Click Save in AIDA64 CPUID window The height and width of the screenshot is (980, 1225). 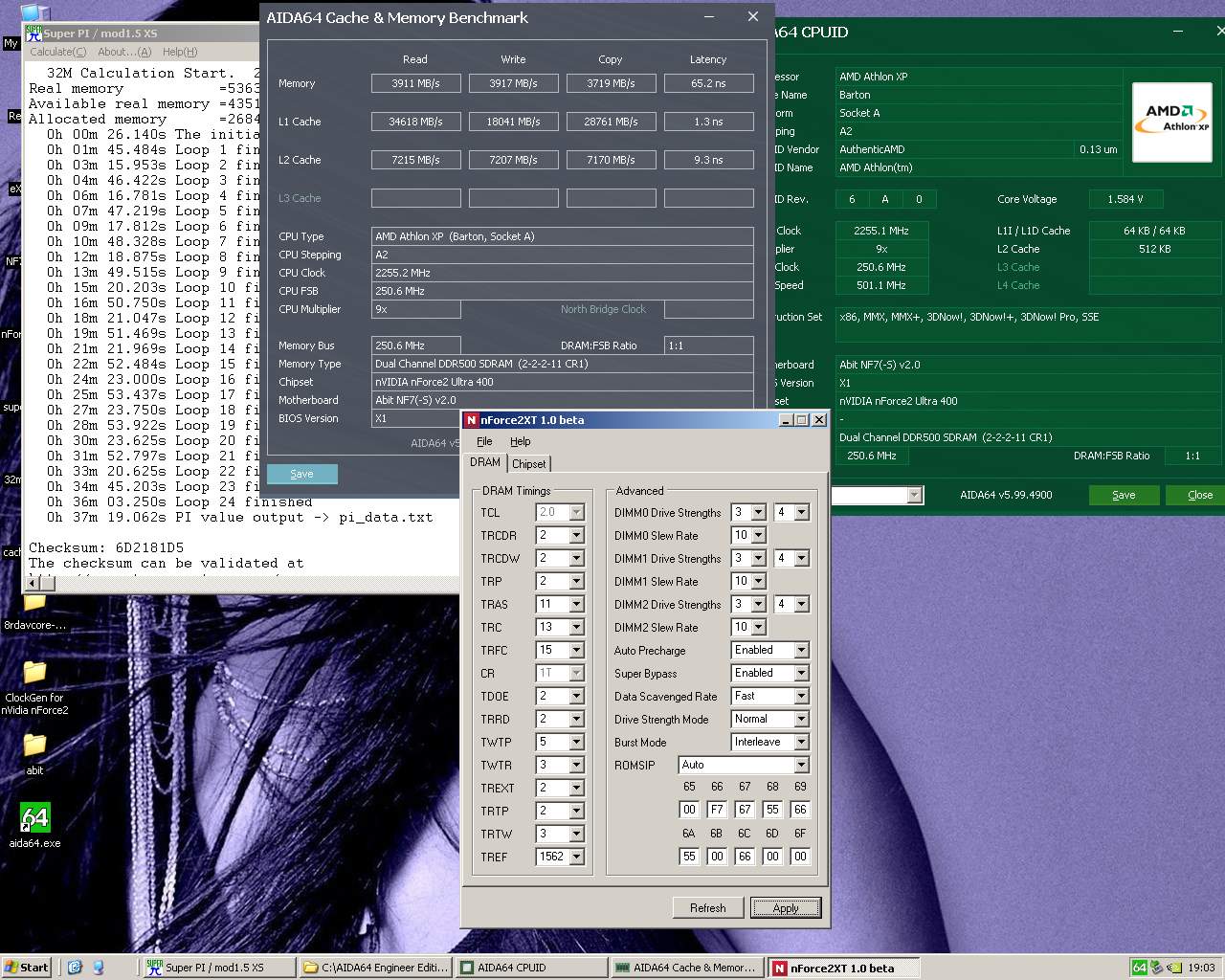(1124, 495)
